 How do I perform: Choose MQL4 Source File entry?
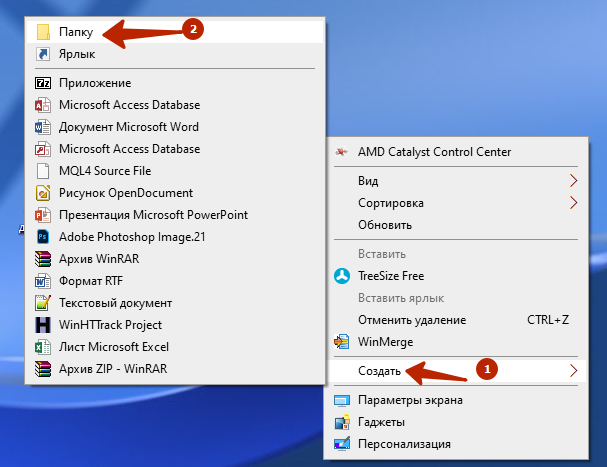[175, 171]
